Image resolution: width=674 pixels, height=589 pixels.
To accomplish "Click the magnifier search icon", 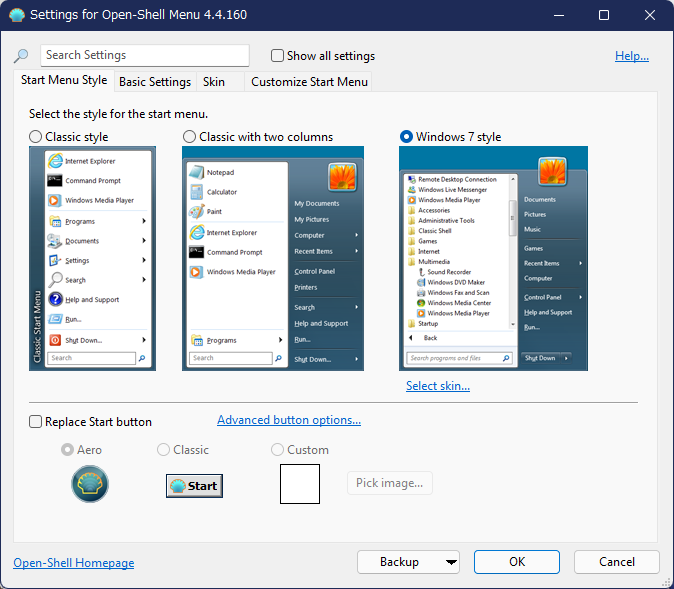I will pyautogui.click(x=21, y=55).
